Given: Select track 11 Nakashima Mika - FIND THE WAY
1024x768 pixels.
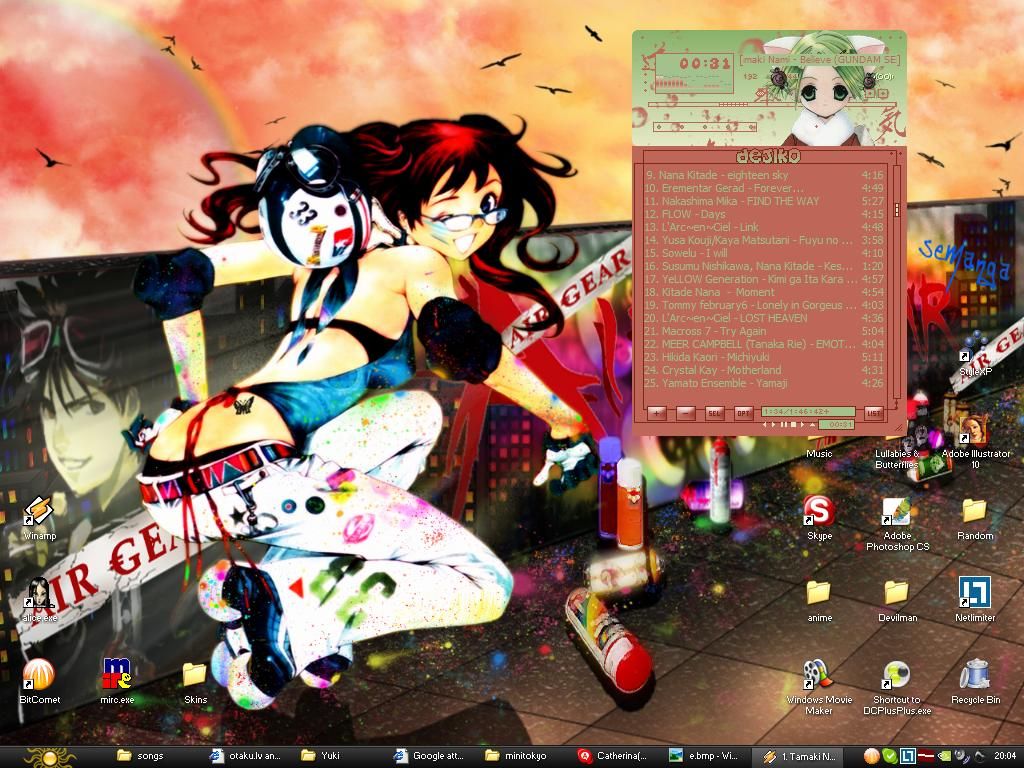Looking at the screenshot, I should coord(764,201).
